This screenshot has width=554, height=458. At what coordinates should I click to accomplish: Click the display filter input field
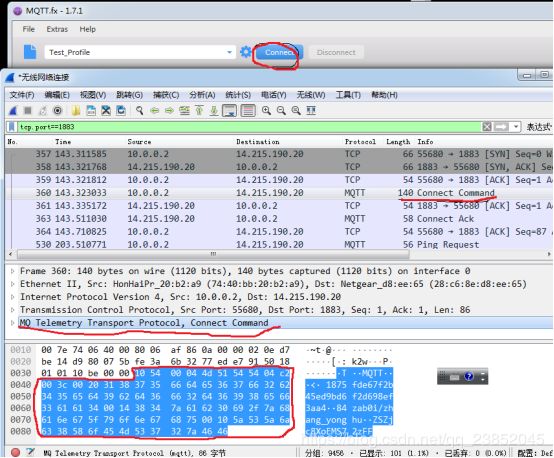(x=249, y=127)
